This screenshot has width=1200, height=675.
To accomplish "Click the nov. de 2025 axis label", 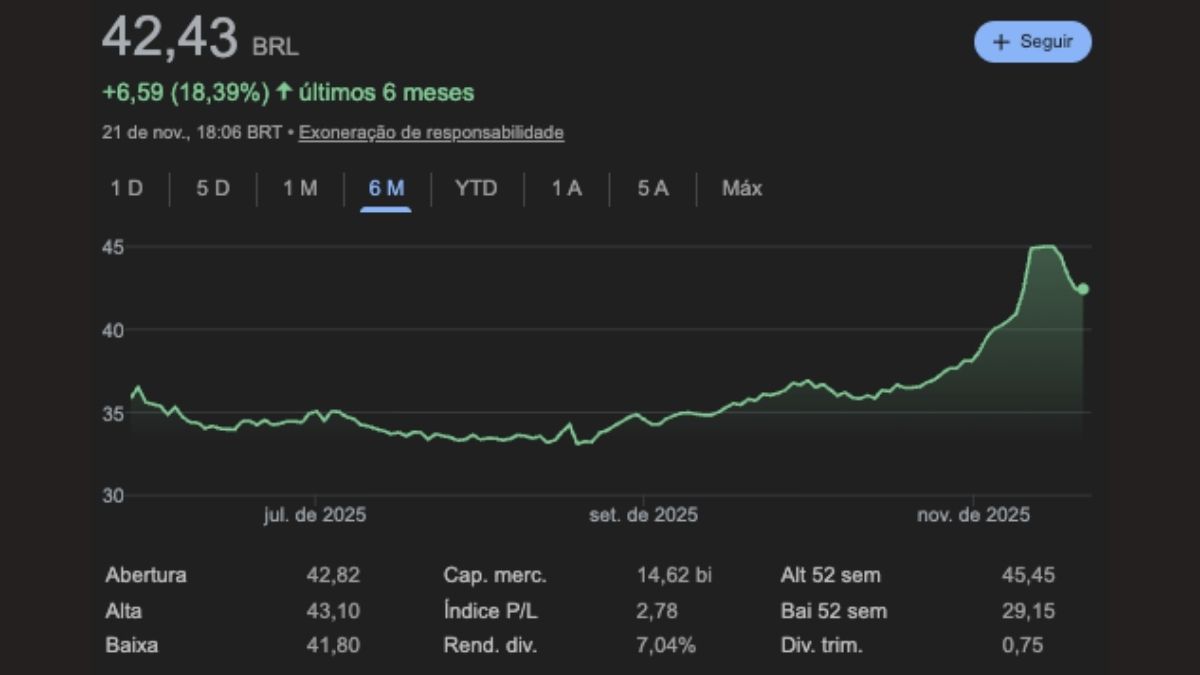I will tap(973, 515).
